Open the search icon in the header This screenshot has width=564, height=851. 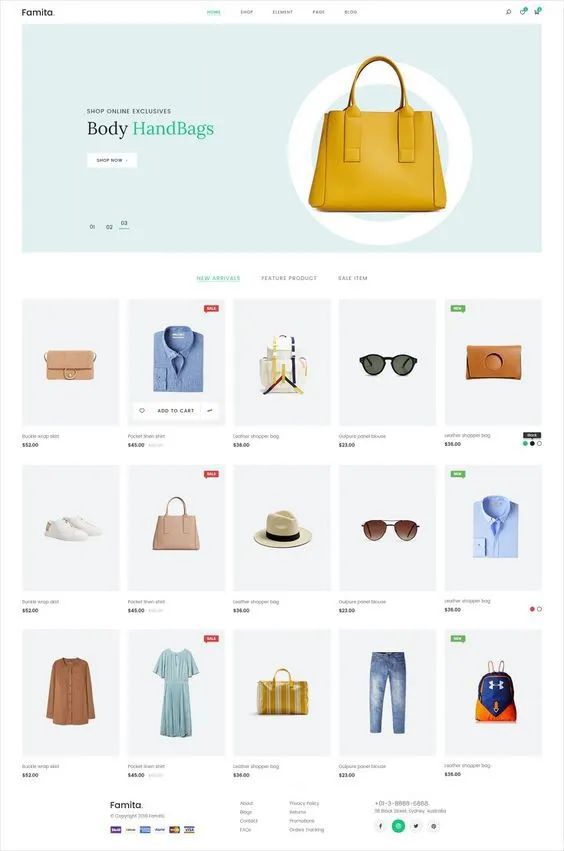(508, 12)
